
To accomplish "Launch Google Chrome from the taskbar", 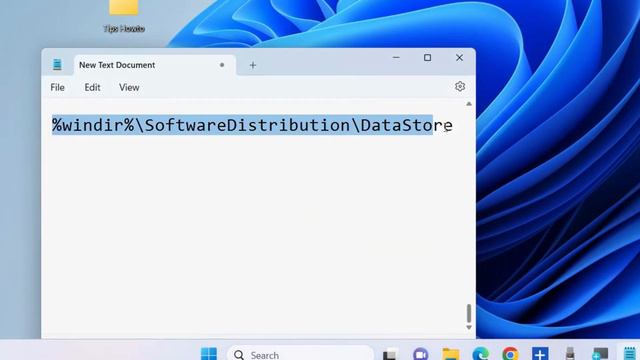I will point(510,354).
